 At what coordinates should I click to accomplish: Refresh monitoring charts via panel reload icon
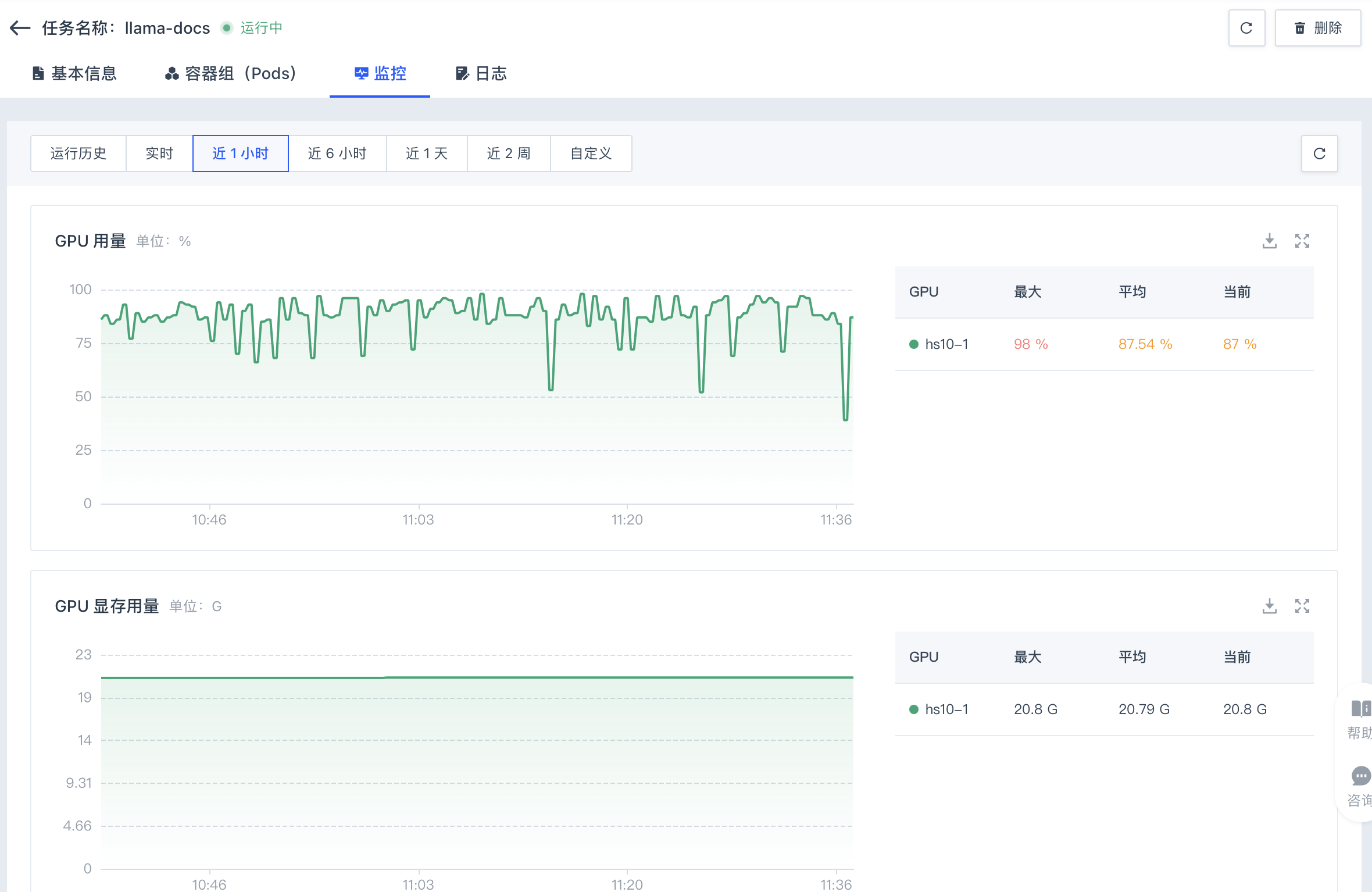(1320, 154)
